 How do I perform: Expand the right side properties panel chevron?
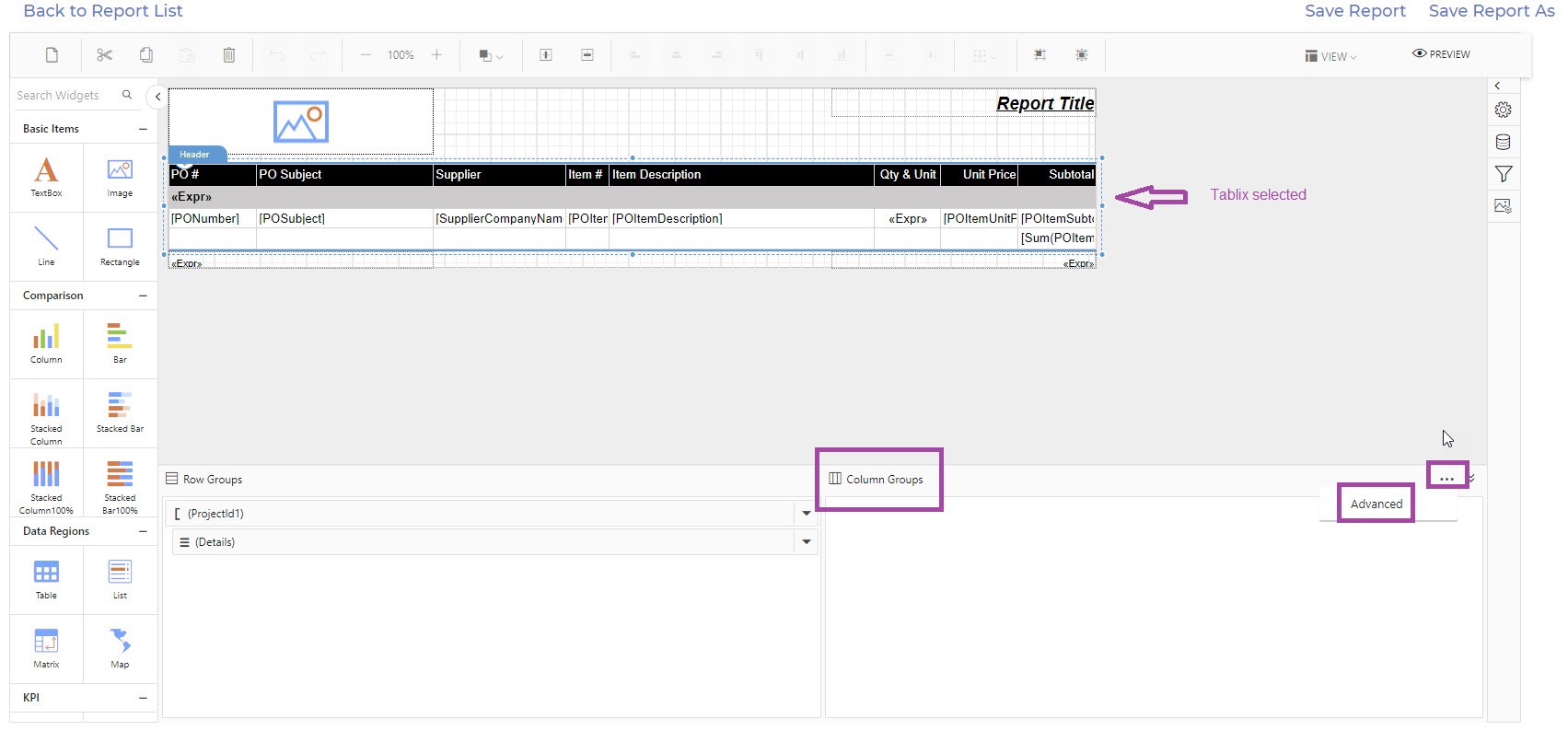coord(1498,86)
